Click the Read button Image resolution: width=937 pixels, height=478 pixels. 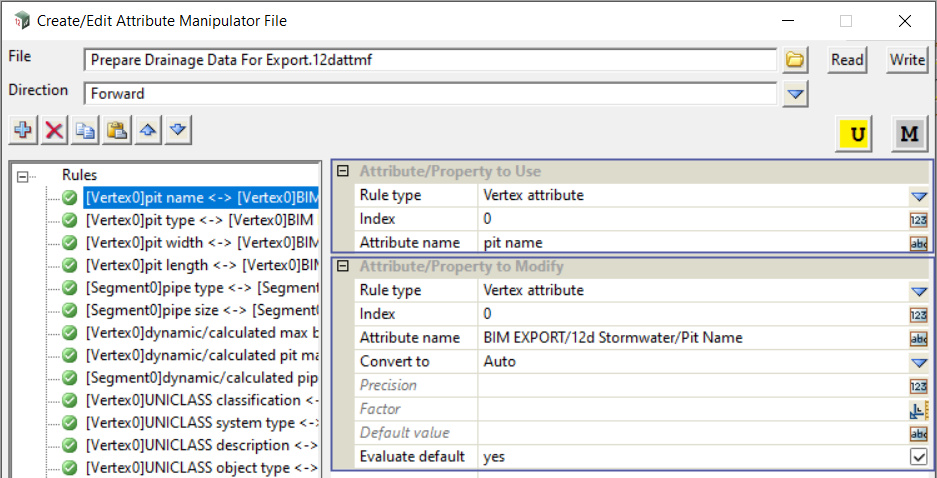[x=847, y=60]
